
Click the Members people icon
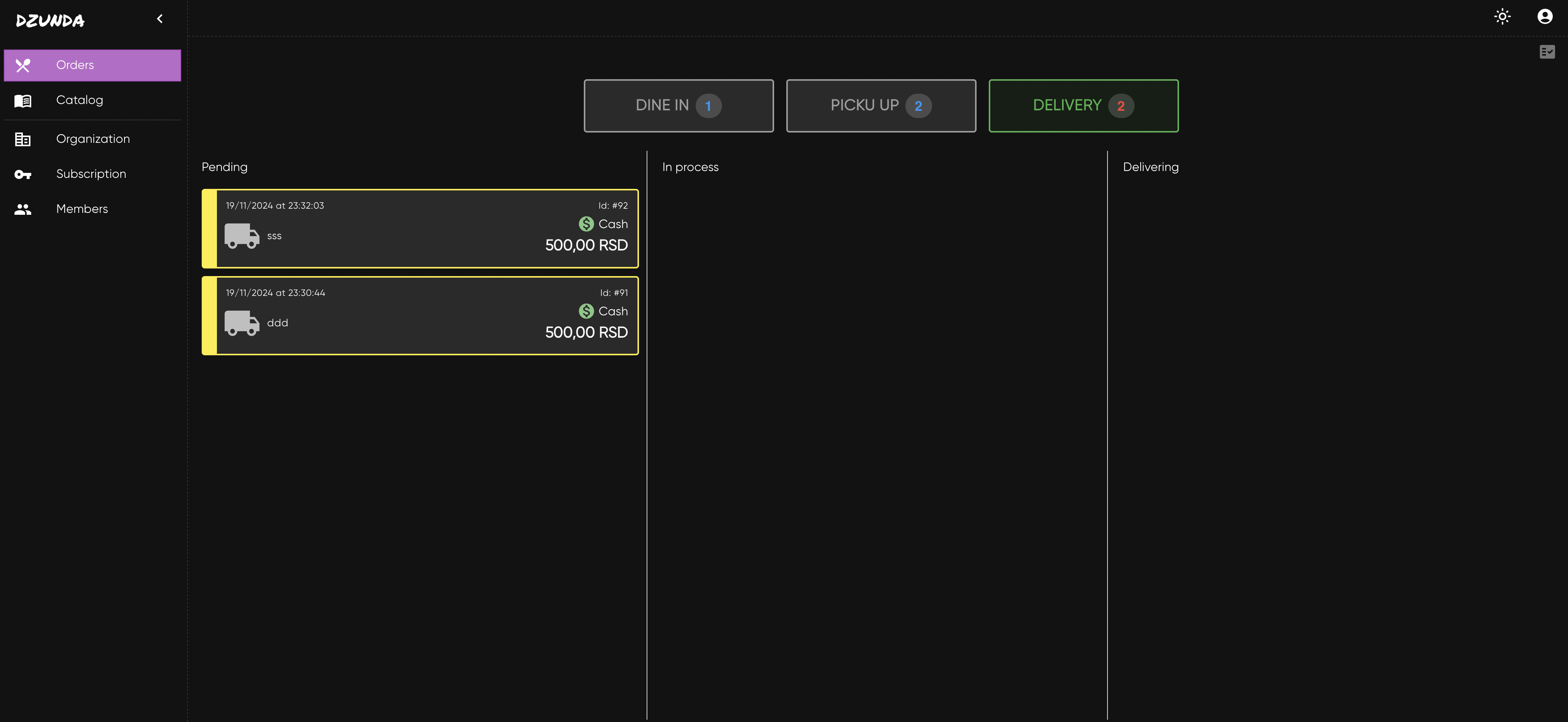(23, 209)
